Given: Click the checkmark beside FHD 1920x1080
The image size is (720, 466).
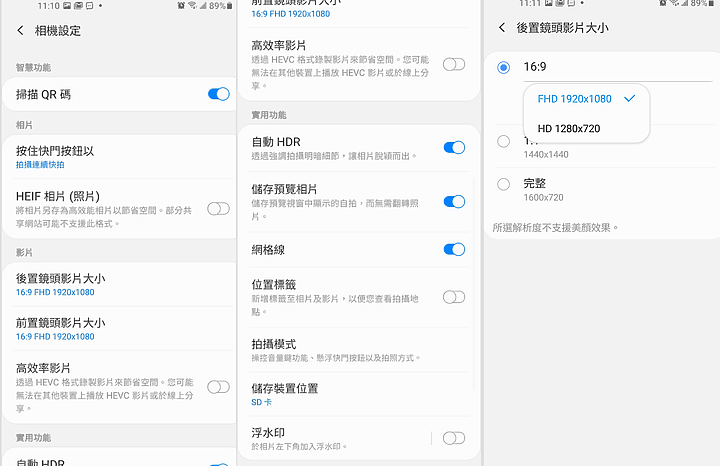Looking at the screenshot, I should [x=630, y=98].
